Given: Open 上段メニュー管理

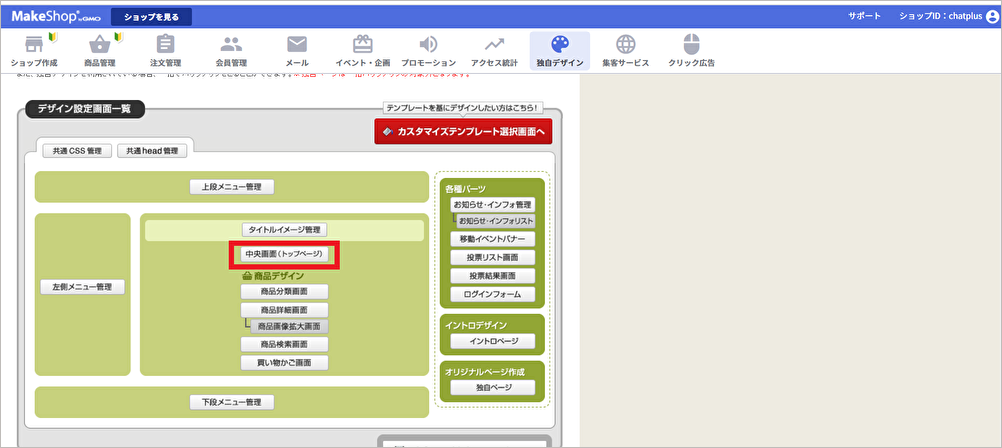Looking at the screenshot, I should point(232,187).
